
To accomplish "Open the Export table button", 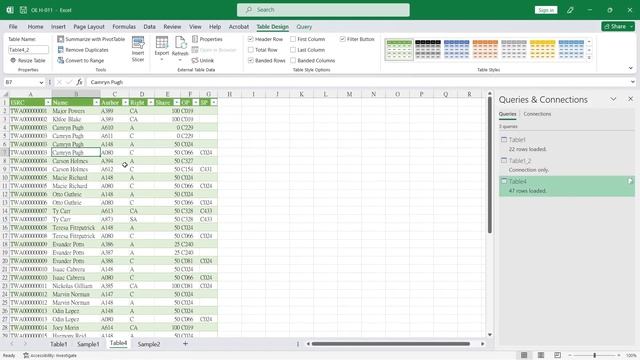I will click(x=162, y=49).
